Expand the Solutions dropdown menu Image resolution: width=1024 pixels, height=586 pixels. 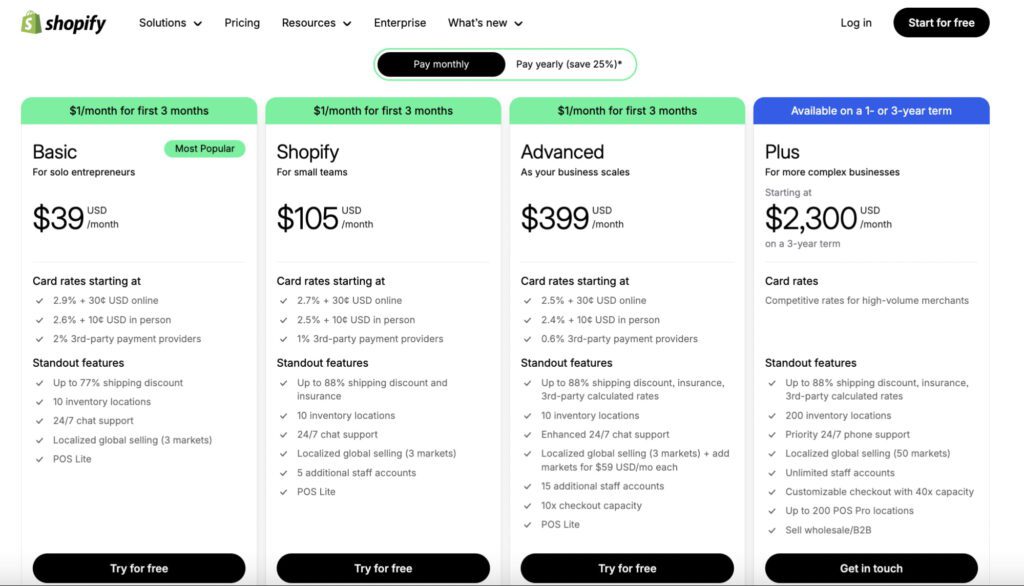click(170, 23)
